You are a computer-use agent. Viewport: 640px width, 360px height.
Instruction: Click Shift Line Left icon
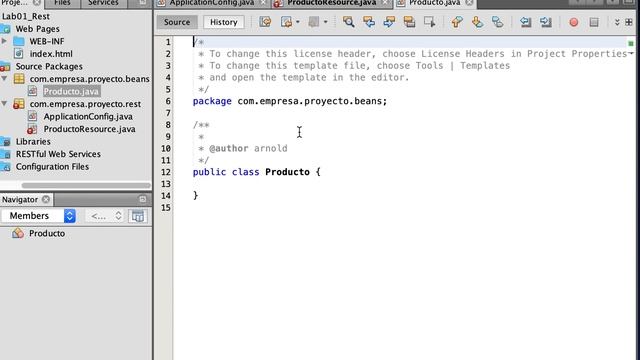525,22
